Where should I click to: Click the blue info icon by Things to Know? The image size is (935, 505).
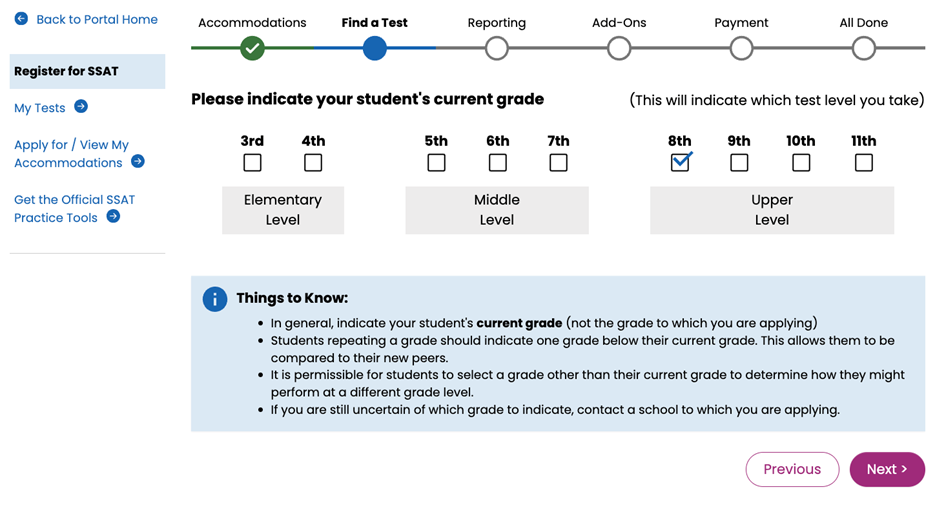[x=214, y=299]
